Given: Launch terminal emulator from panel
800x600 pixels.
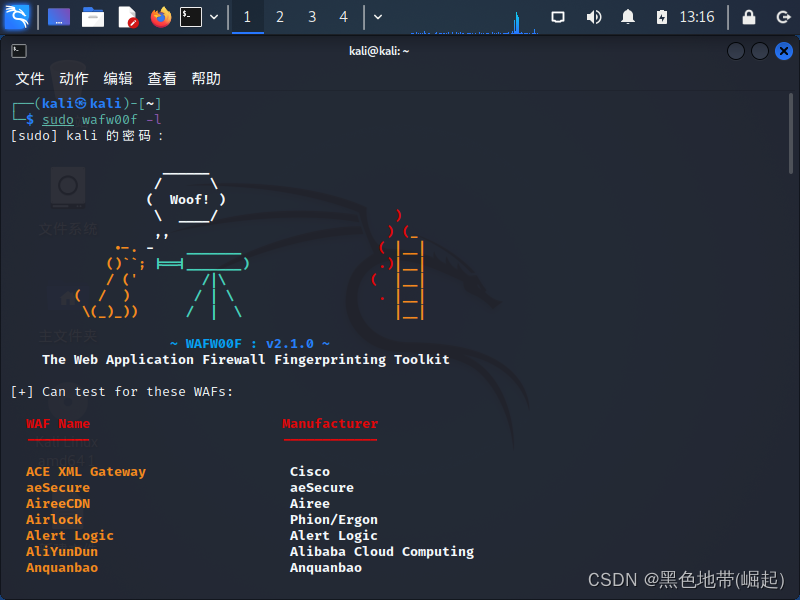Looking at the screenshot, I should (191, 17).
